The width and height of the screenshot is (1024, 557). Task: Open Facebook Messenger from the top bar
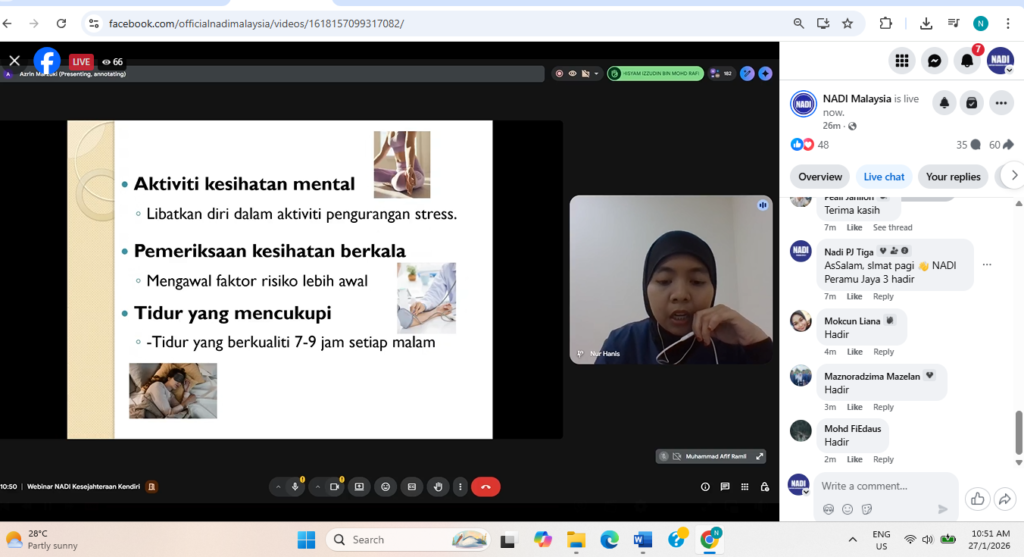[x=934, y=61]
